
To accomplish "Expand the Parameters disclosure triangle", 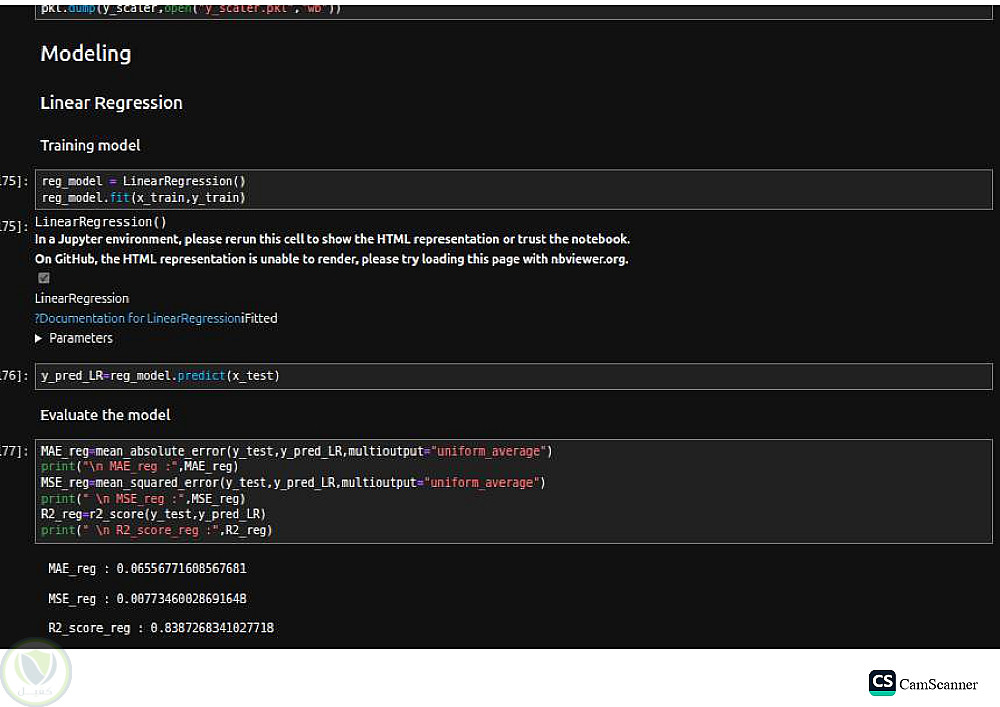I will click(39, 338).
